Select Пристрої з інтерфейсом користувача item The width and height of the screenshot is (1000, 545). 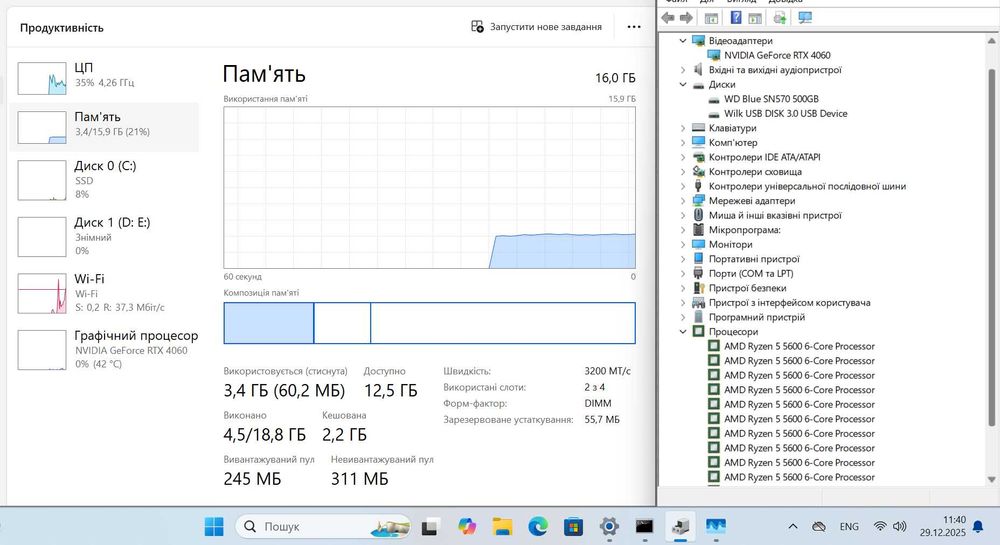pos(790,303)
